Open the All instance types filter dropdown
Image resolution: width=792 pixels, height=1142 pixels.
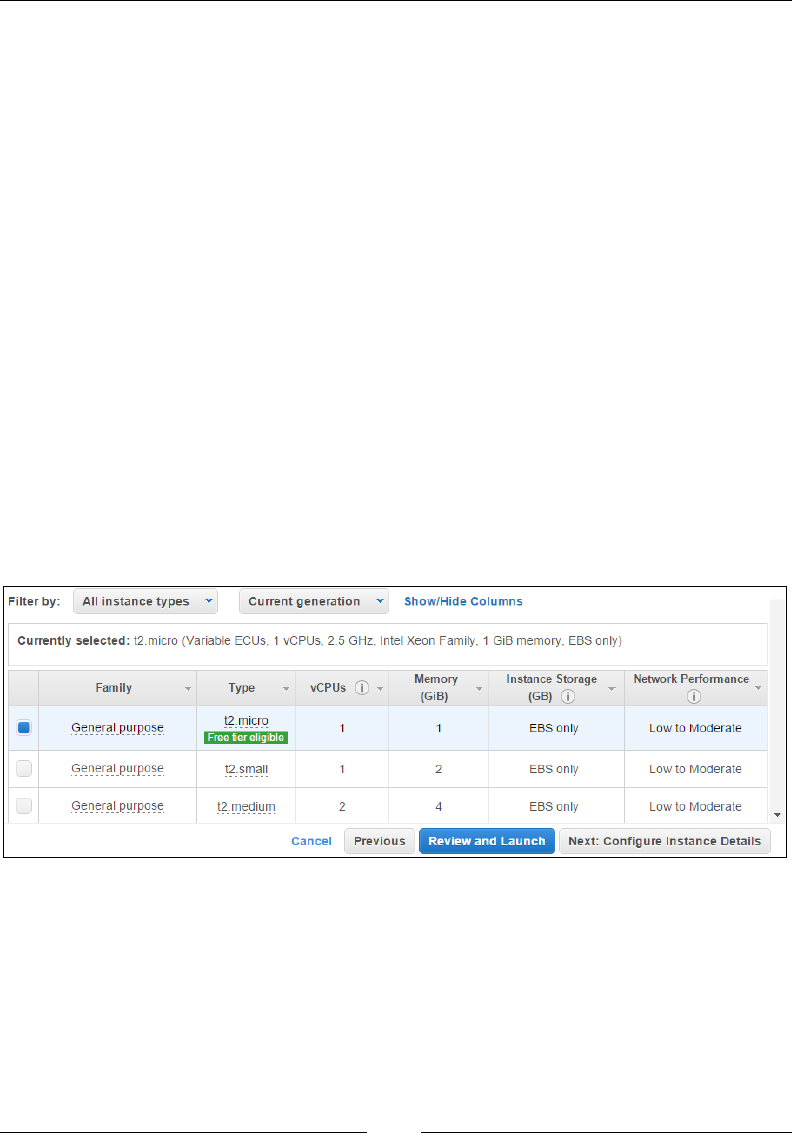coord(145,602)
